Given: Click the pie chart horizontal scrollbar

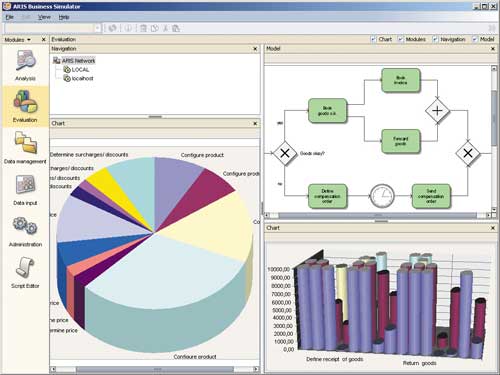Looking at the screenshot, I should click(155, 369).
